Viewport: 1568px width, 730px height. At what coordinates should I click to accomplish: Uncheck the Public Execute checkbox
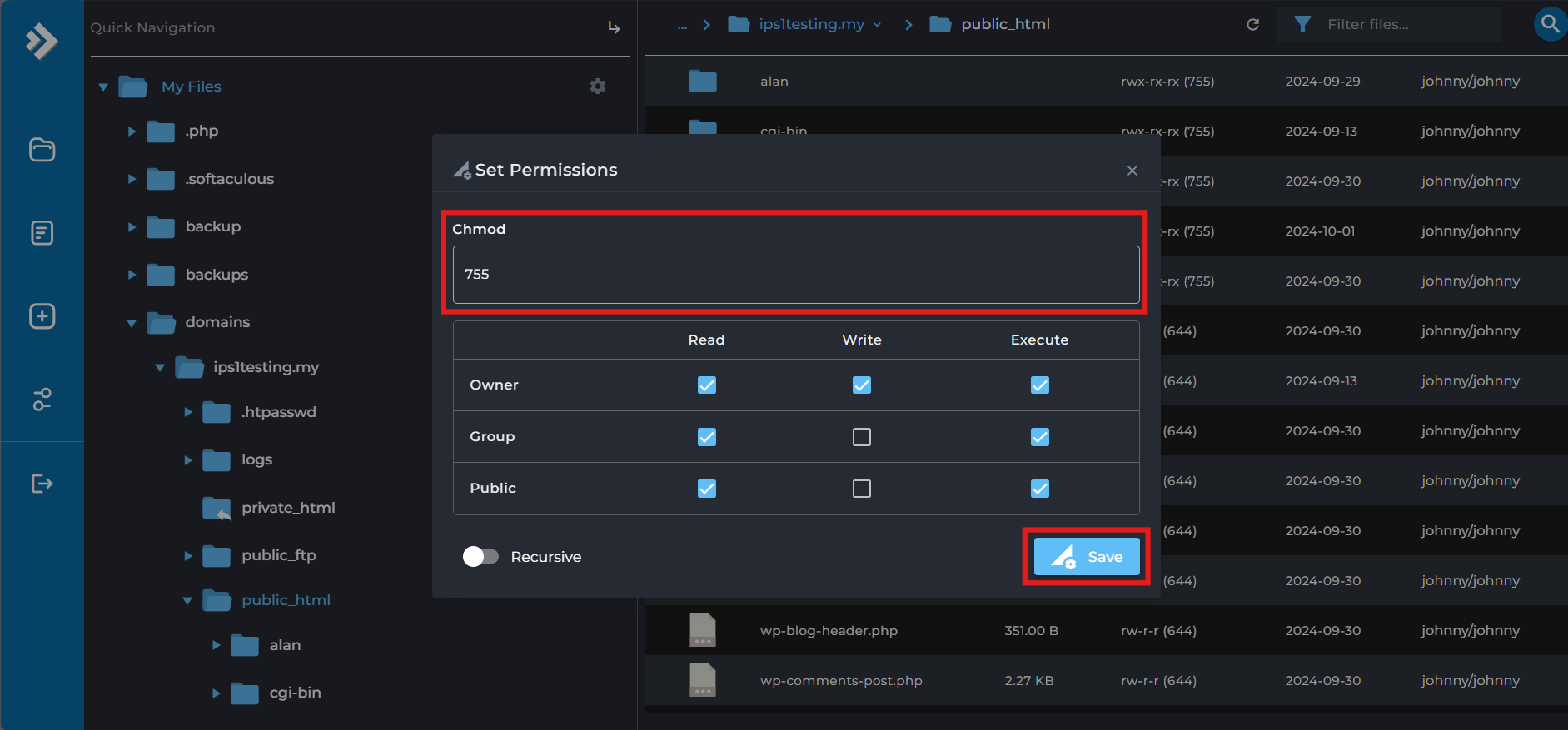(x=1039, y=489)
